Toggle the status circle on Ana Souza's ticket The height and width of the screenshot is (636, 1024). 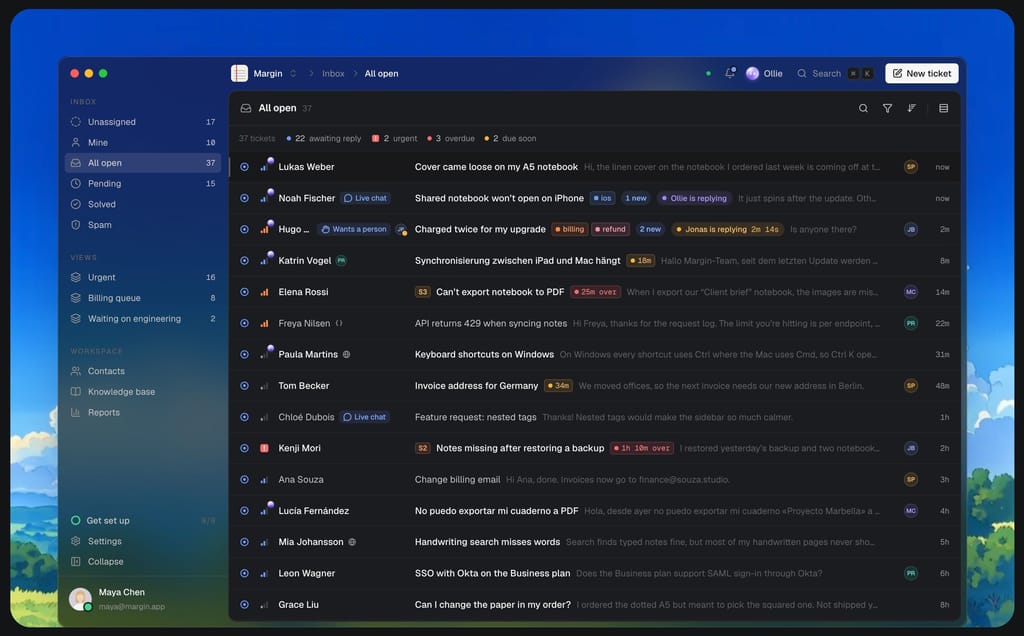(244, 479)
